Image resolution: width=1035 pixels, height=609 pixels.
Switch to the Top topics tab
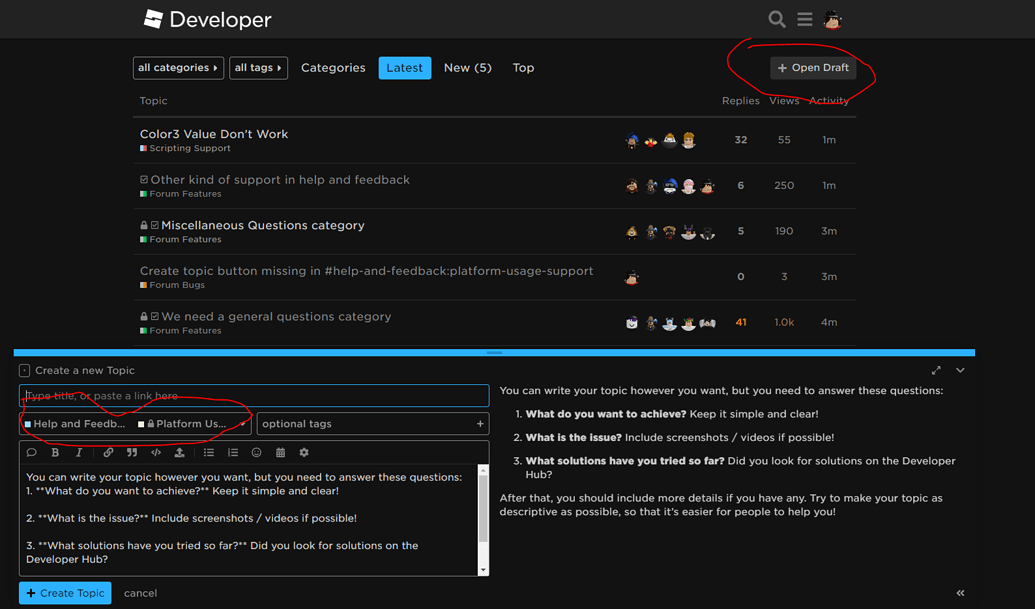(523, 67)
